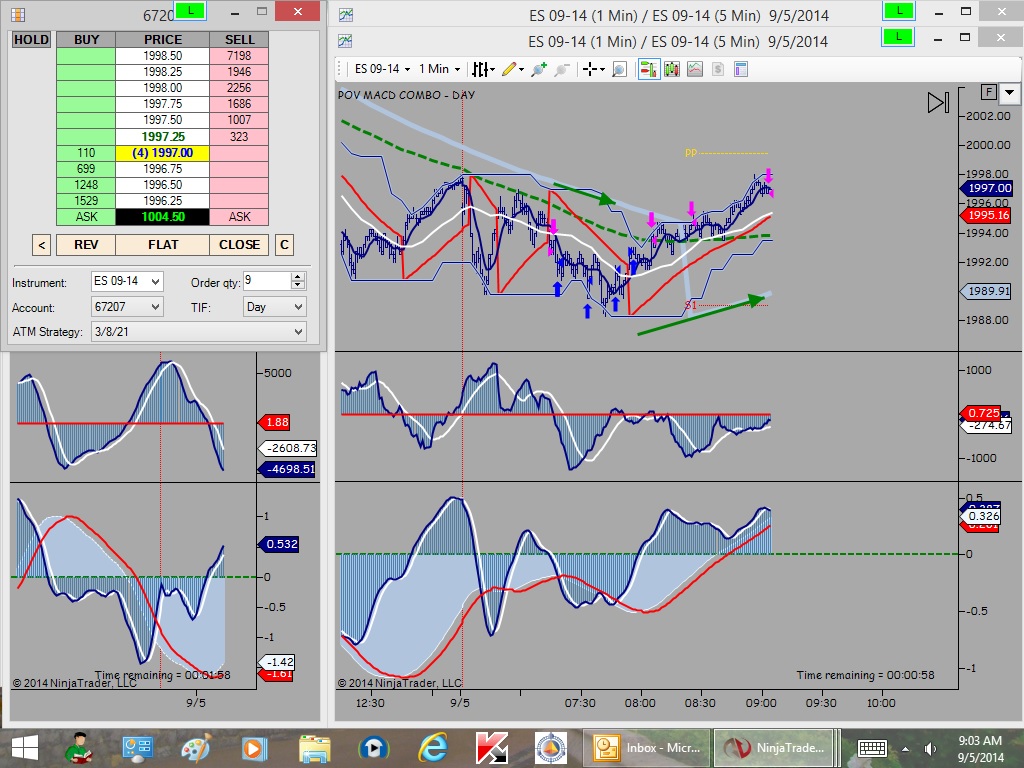Viewport: 1024px width, 768px height.
Task: Open the chart style bars dropdown
Action: click(x=483, y=69)
